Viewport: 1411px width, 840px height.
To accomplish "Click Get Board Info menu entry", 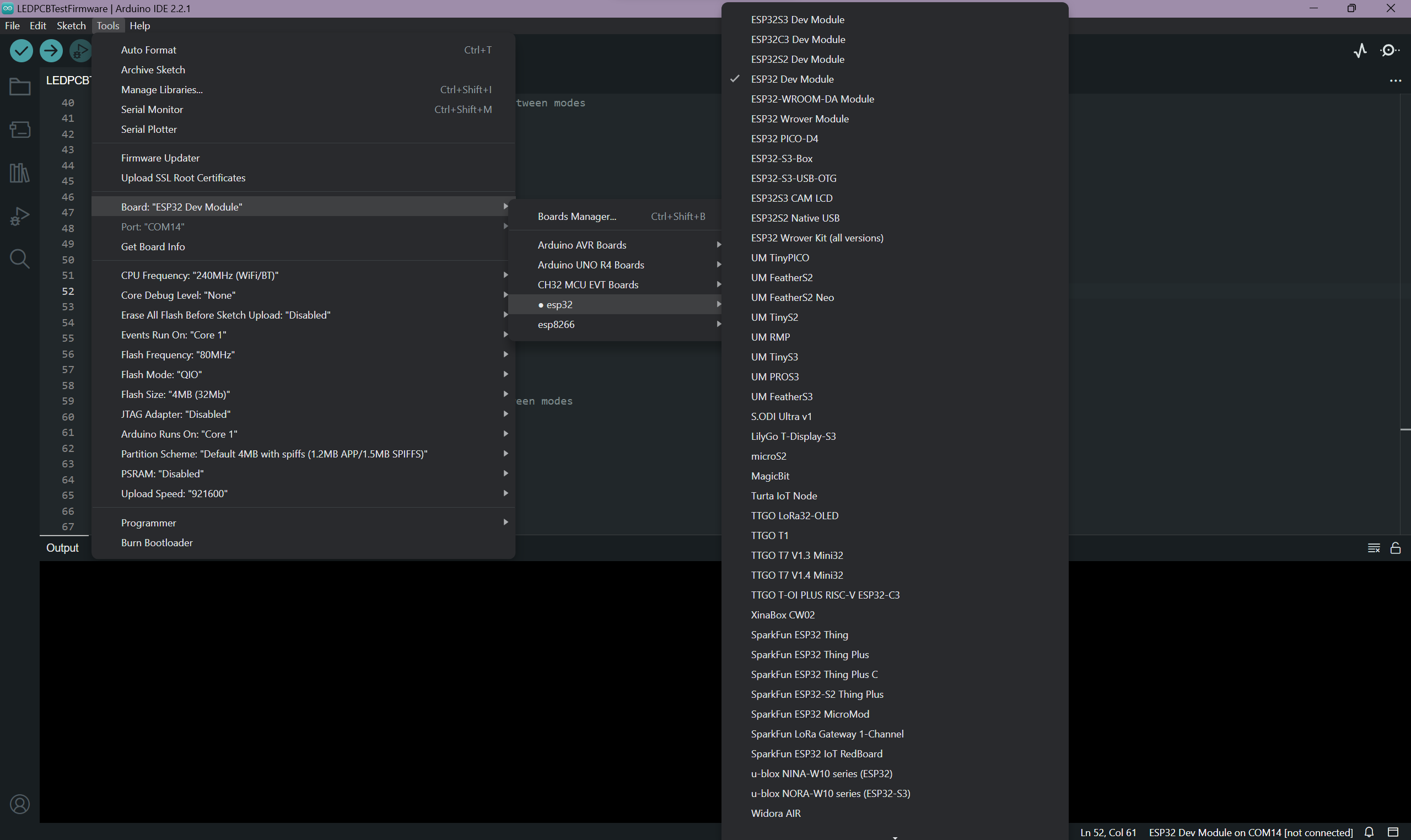I will pos(303,247).
